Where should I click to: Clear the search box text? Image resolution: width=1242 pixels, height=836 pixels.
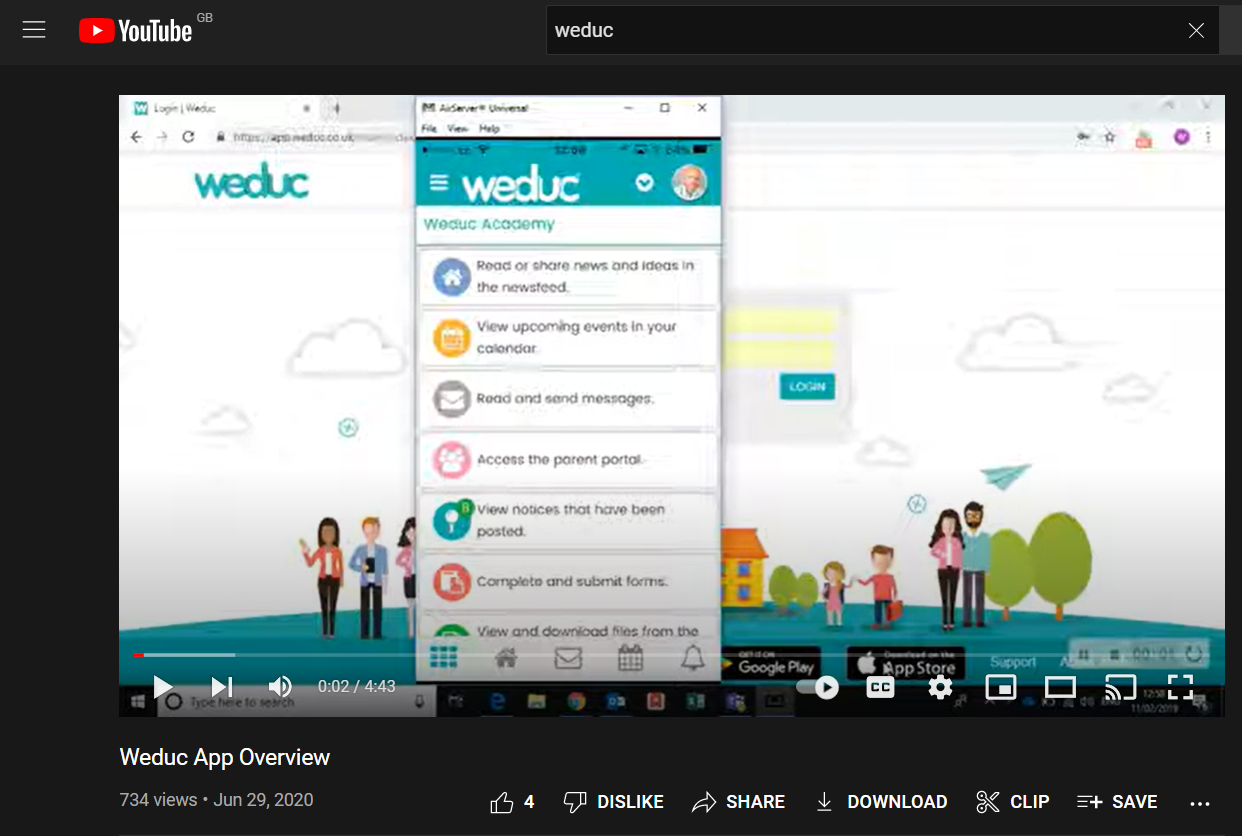click(1196, 30)
